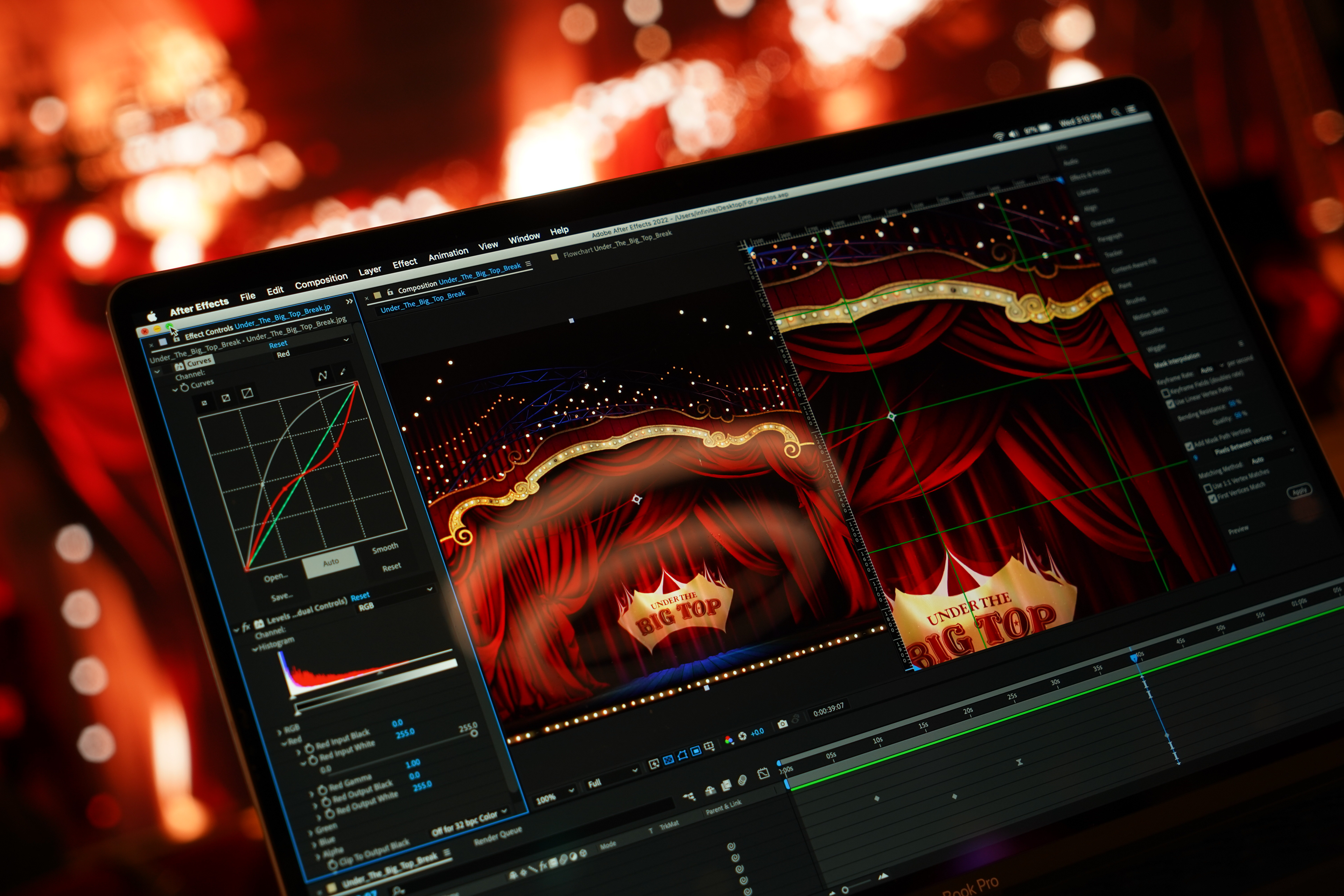1344x896 pixels.
Task: Enable the motion blur switch in timeline
Action: pyautogui.click(x=742, y=780)
